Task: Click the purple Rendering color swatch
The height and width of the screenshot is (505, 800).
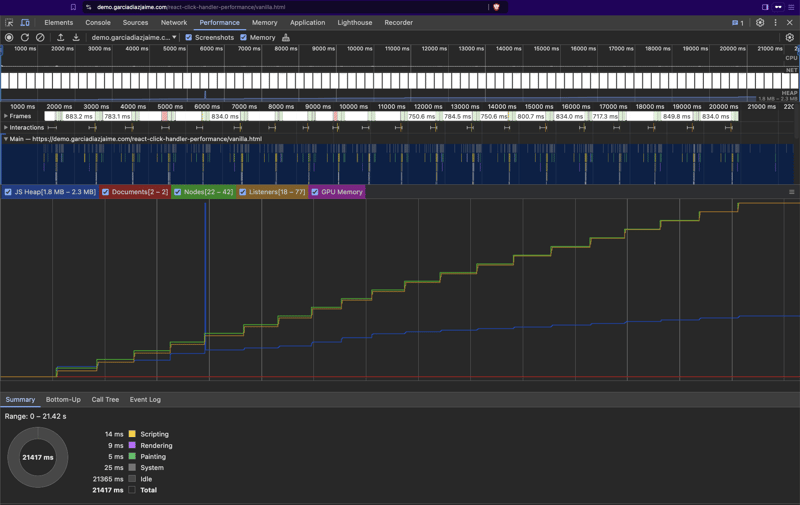Action: pyautogui.click(x=132, y=445)
